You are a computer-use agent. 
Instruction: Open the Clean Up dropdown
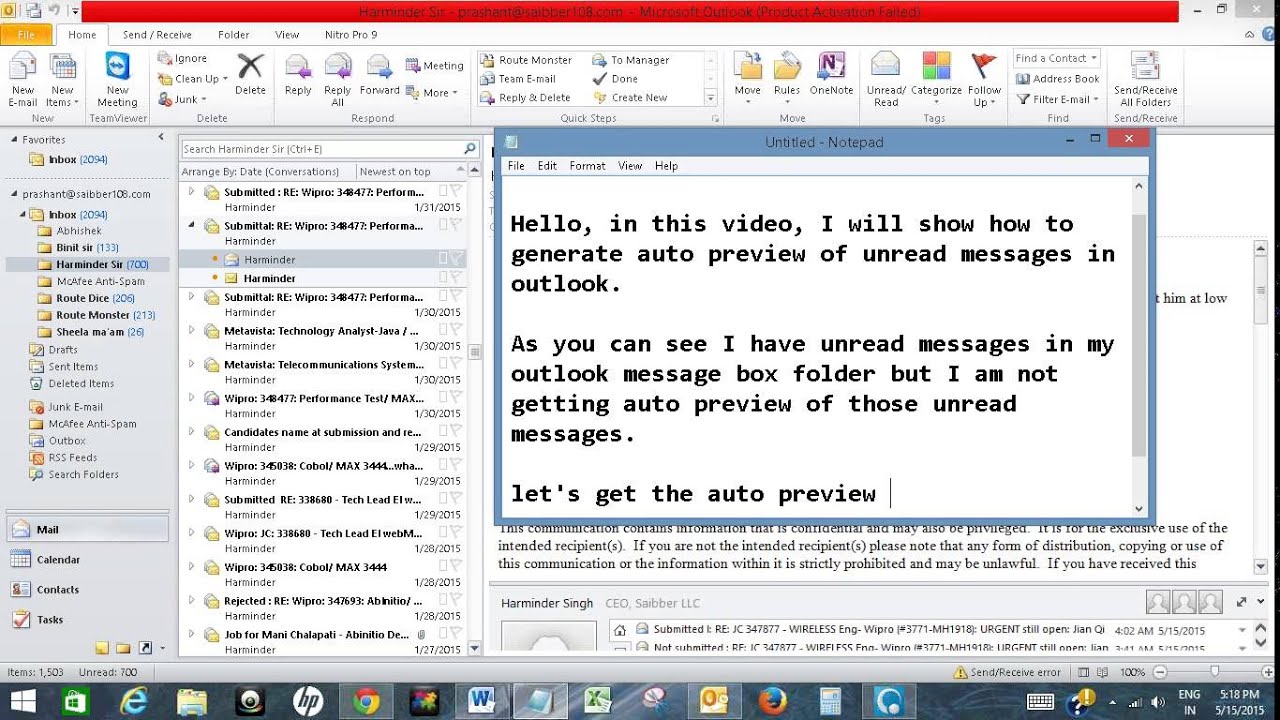click(x=193, y=79)
